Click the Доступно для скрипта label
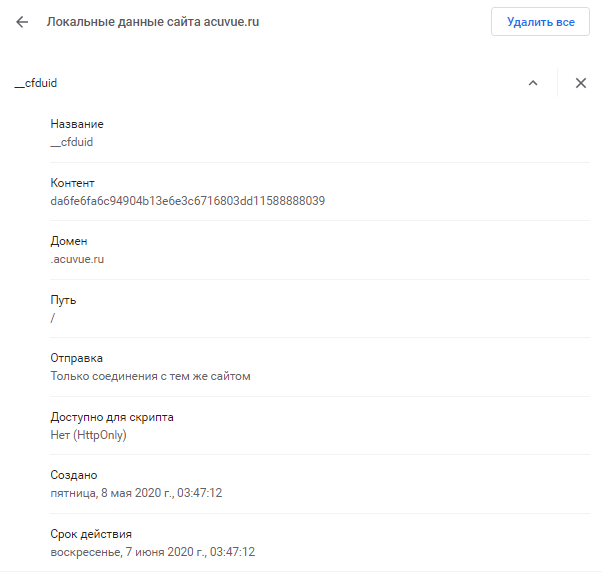The height and width of the screenshot is (573, 602). click(112, 417)
